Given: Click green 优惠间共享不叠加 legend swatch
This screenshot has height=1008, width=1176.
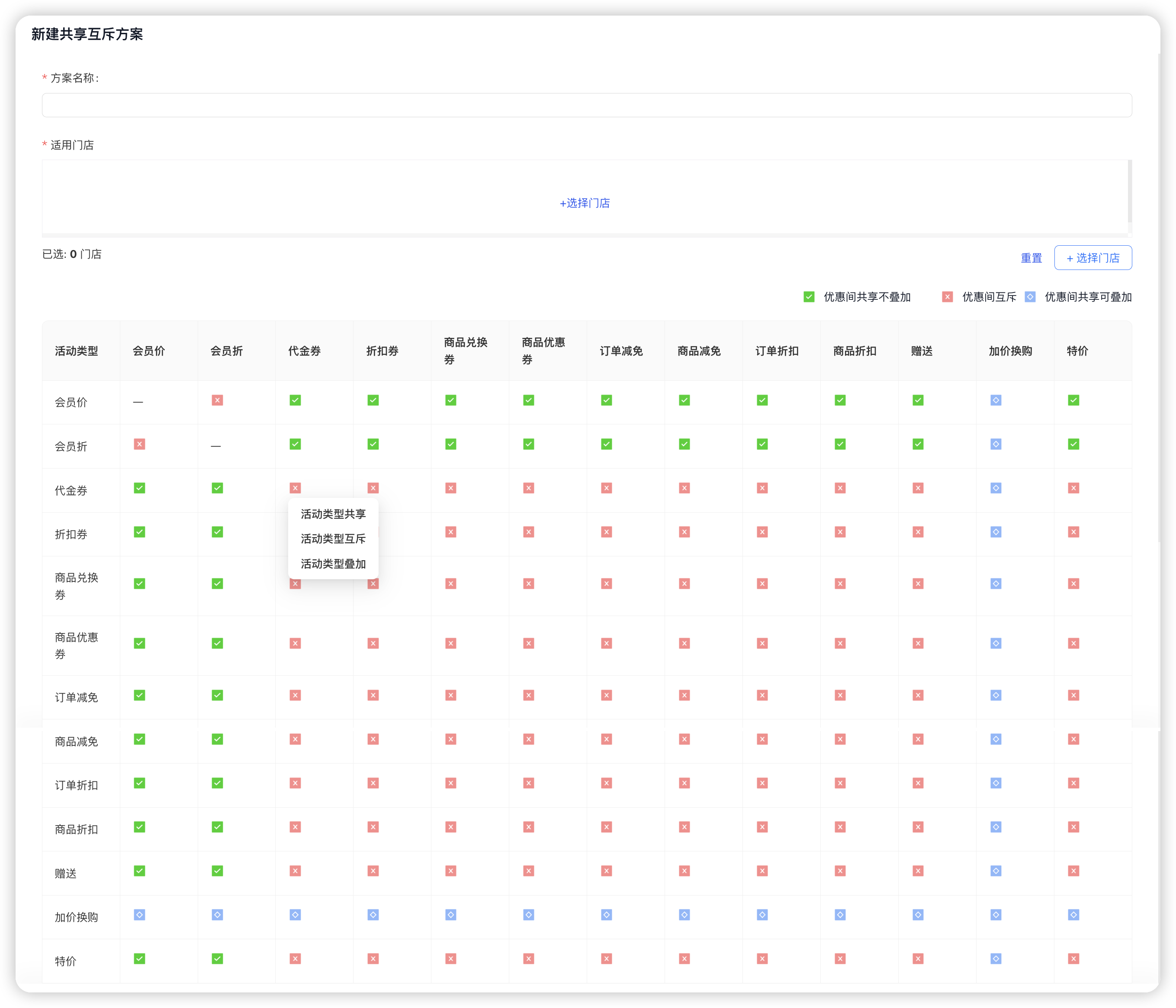Looking at the screenshot, I should pos(809,297).
